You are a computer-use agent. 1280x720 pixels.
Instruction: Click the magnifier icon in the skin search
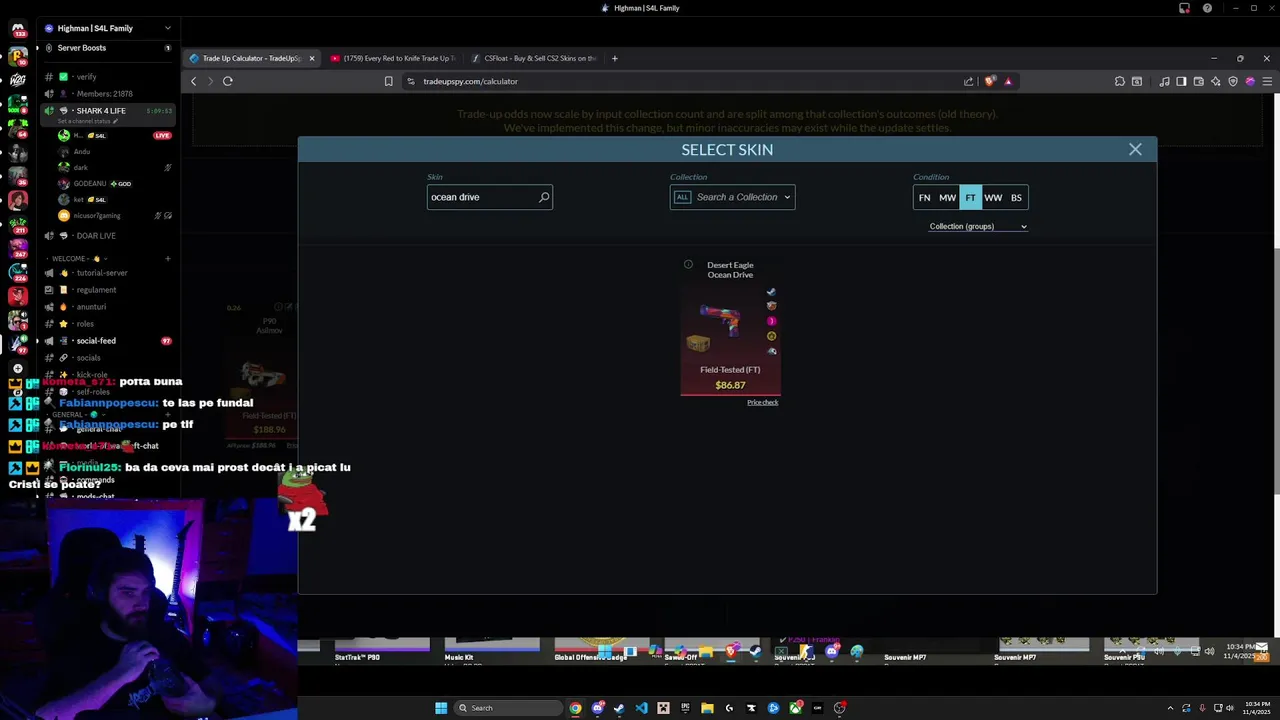[544, 197]
